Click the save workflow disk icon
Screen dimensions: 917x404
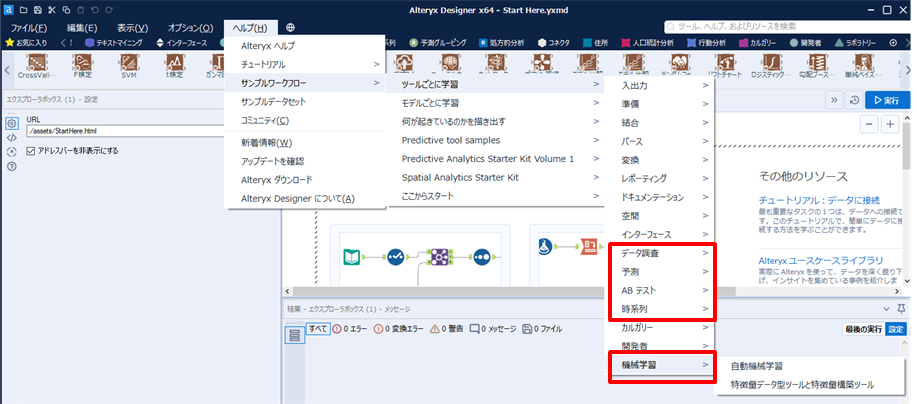click(38, 10)
